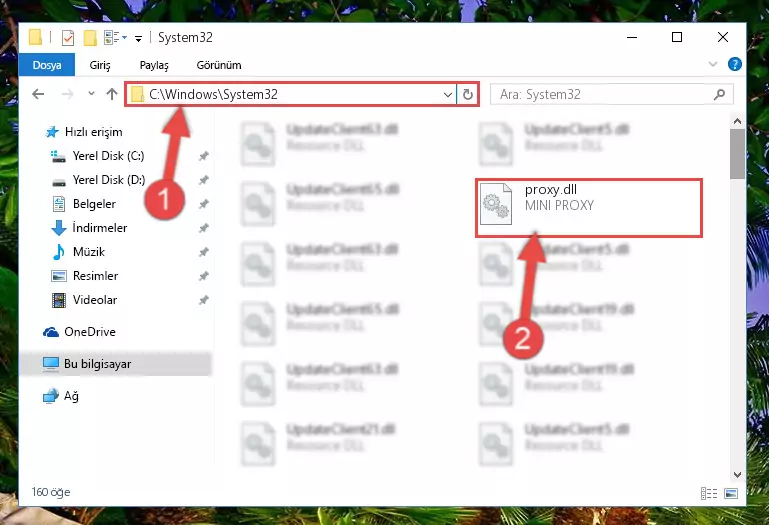Click the vertical scrollbar thumb
The image size is (769, 525).
tap(737, 154)
